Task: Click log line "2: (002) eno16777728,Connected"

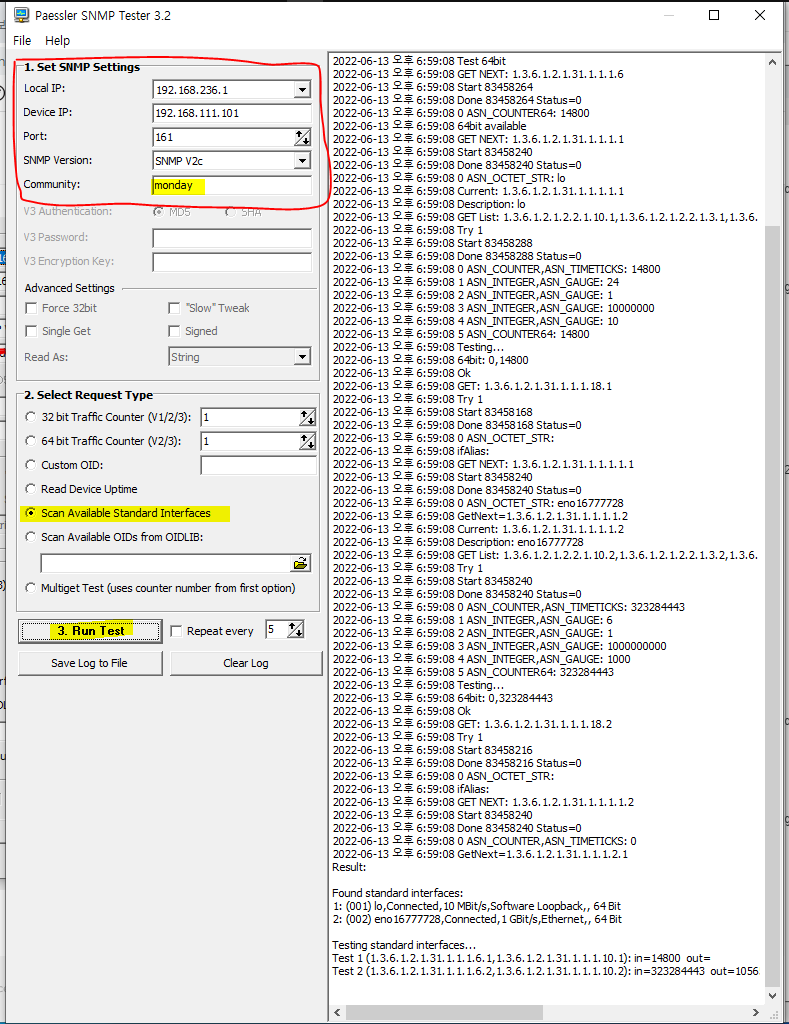Action: pyautogui.click(x=477, y=919)
